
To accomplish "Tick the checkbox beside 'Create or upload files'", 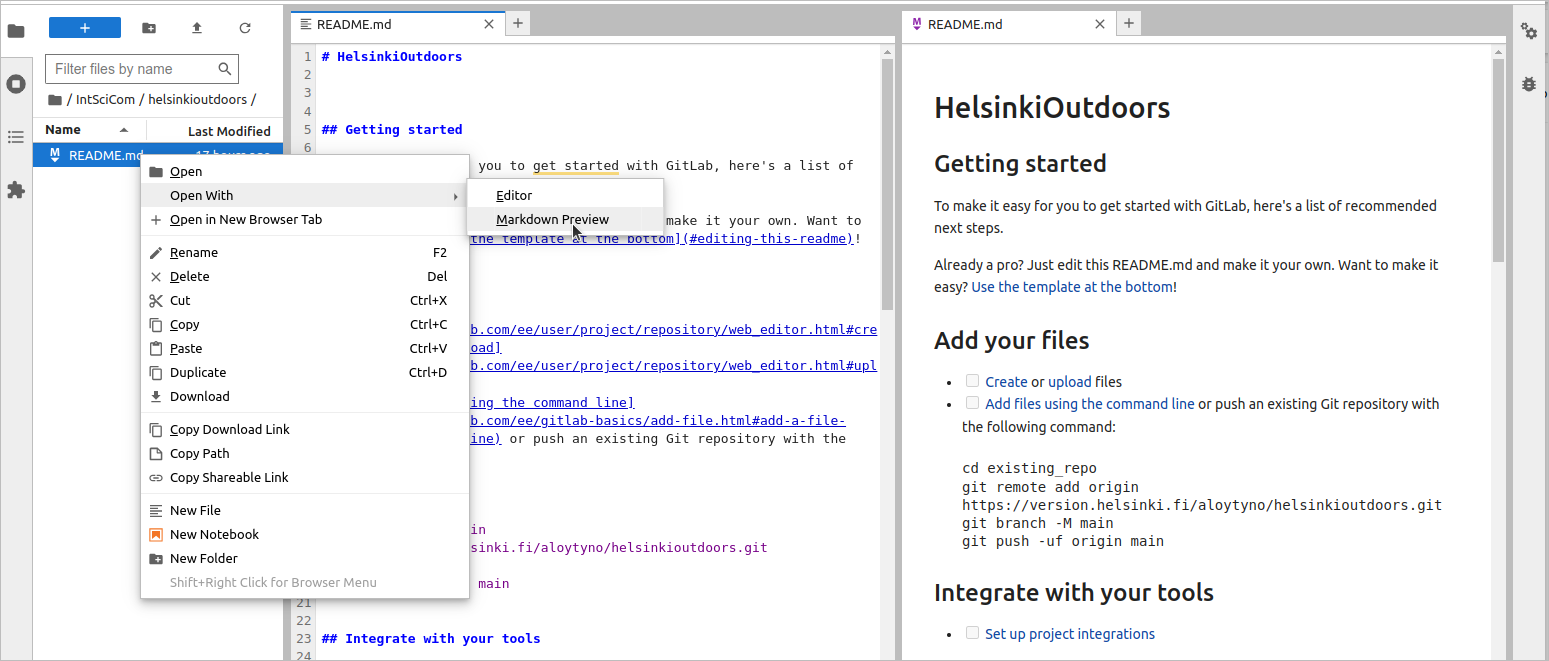I will (x=972, y=381).
